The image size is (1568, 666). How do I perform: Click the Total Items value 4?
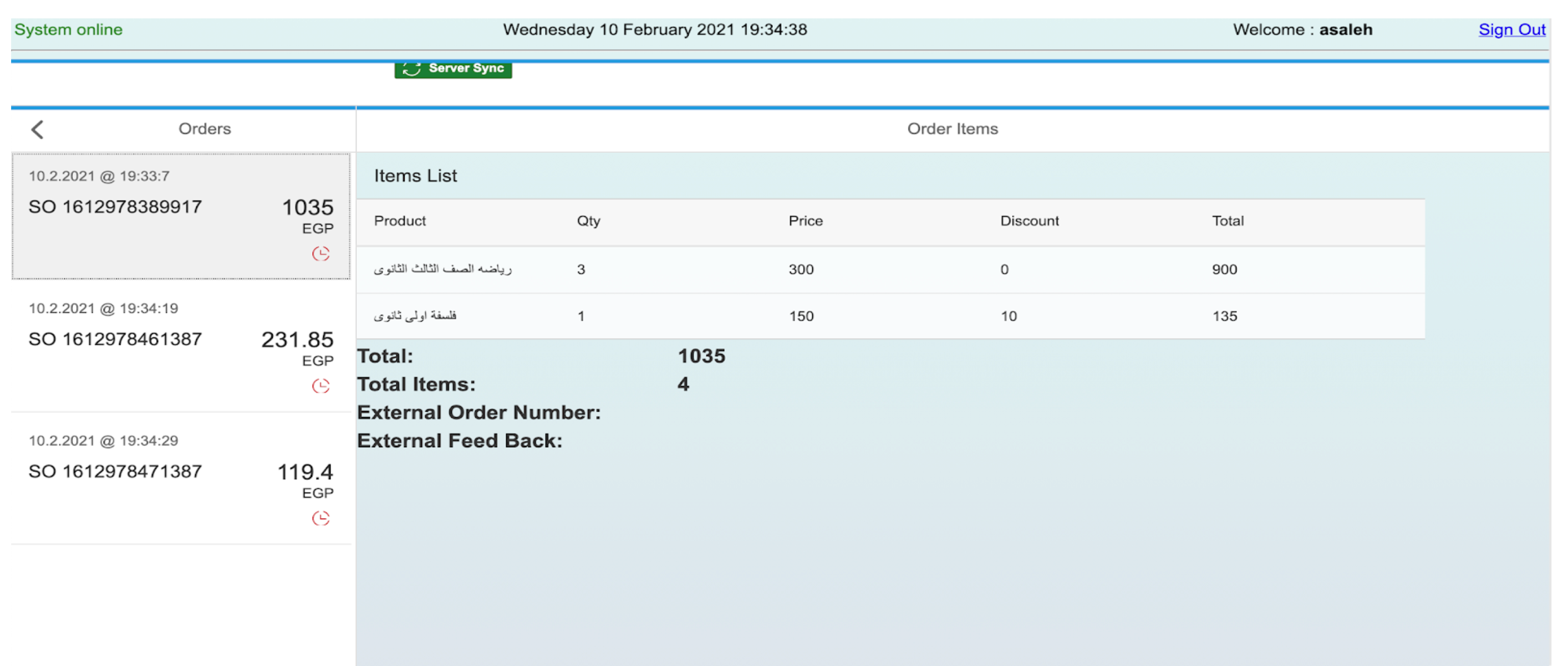pyautogui.click(x=683, y=385)
